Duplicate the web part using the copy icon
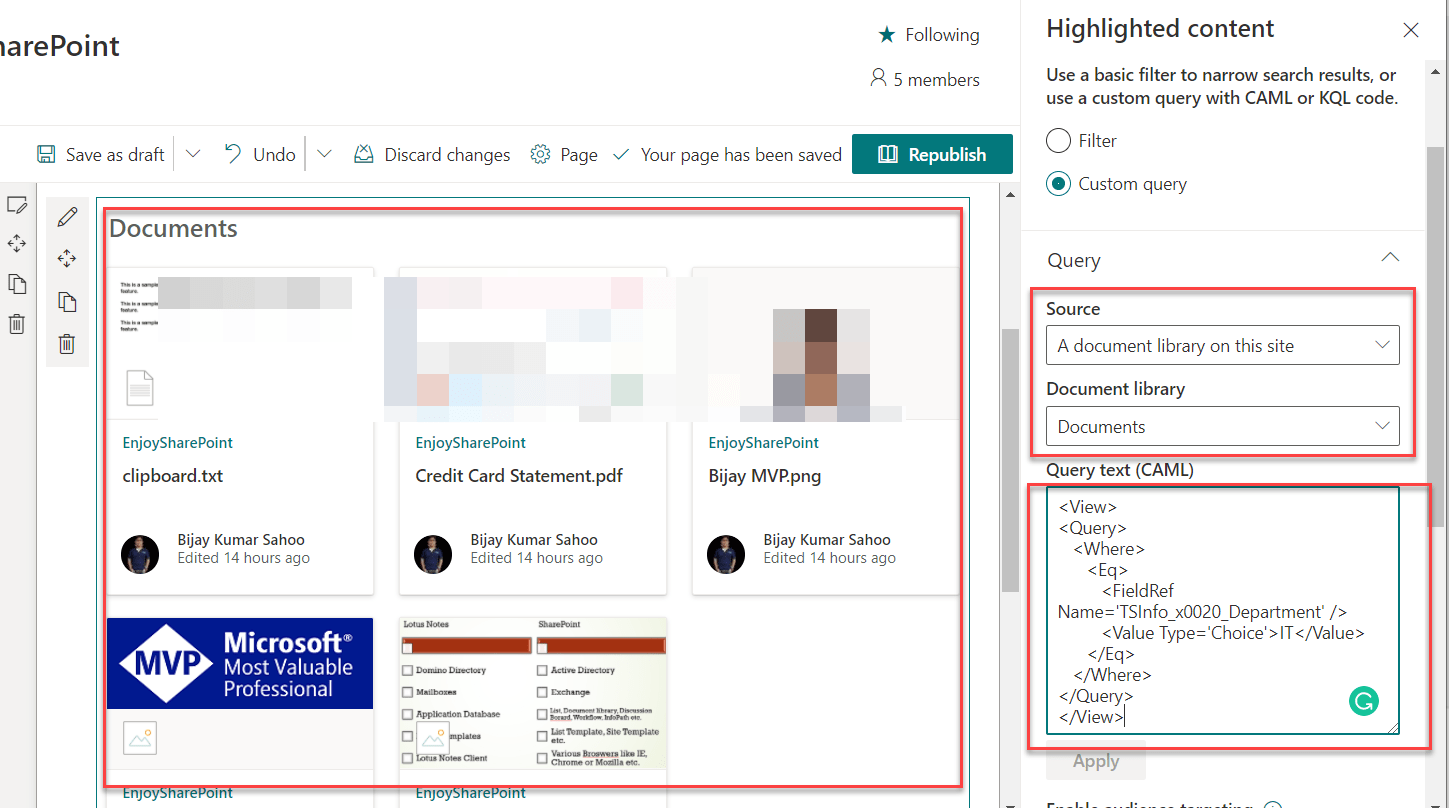 point(67,301)
